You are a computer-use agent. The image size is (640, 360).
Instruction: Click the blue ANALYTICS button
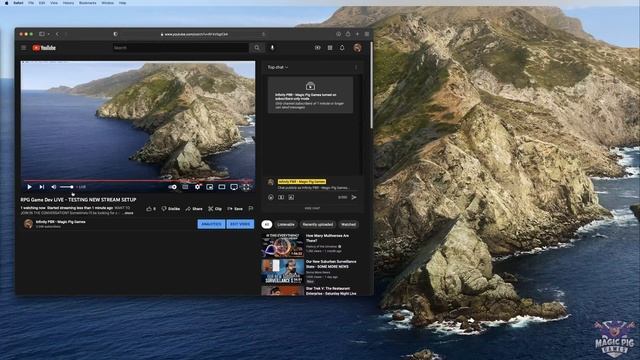click(211, 224)
